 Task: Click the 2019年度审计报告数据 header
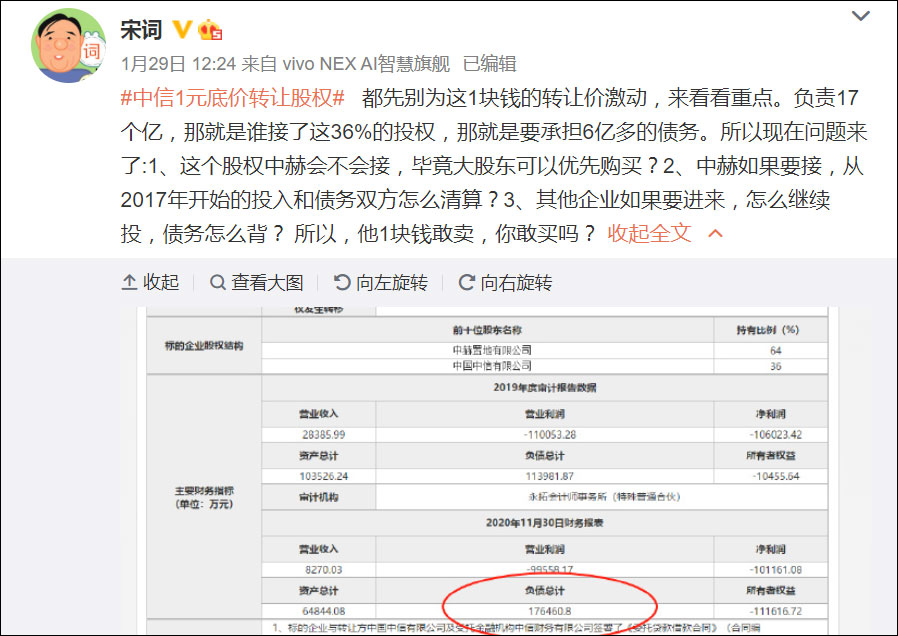tap(545, 388)
